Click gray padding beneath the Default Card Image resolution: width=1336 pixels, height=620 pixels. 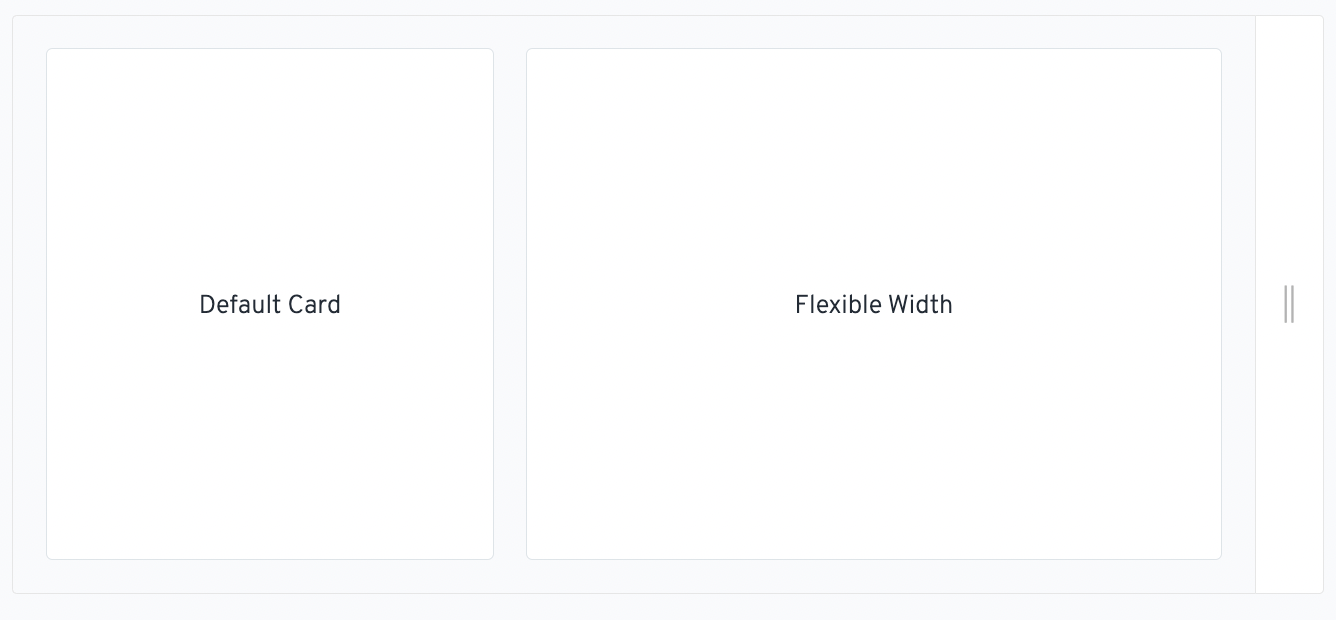(x=270, y=576)
